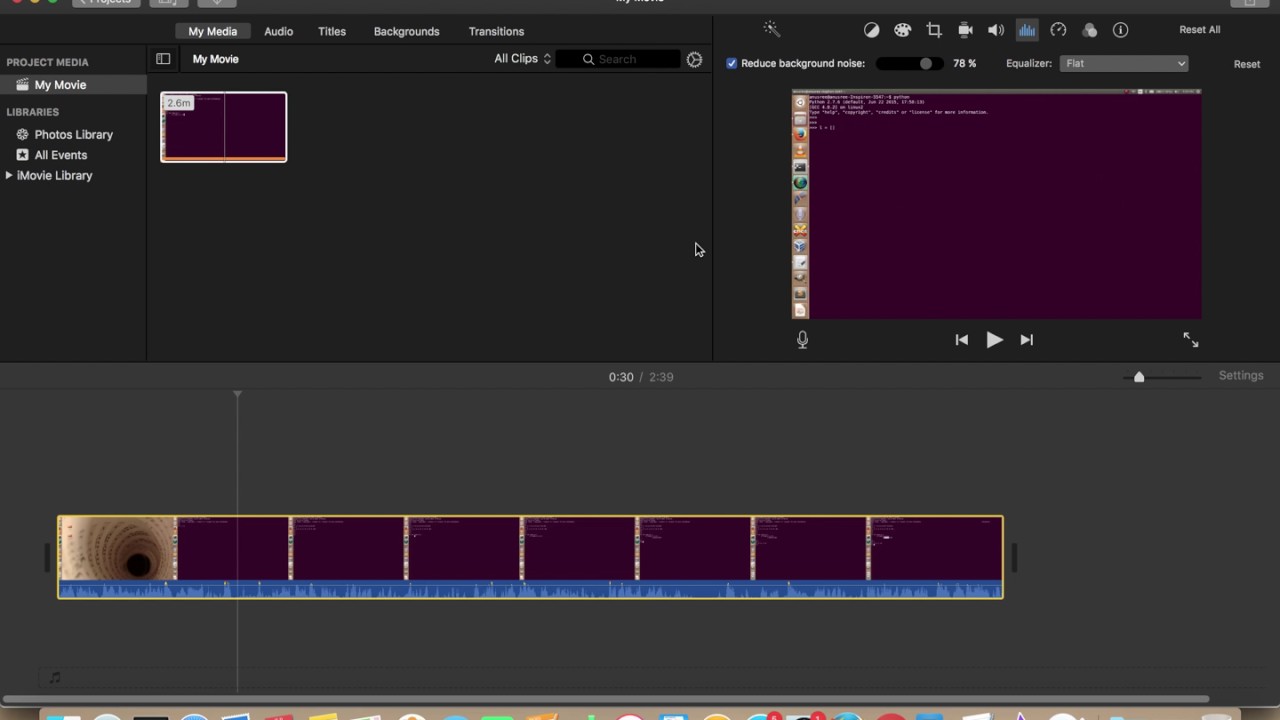Click the voiceover microphone icon
The width and height of the screenshot is (1280, 720).
coord(802,340)
